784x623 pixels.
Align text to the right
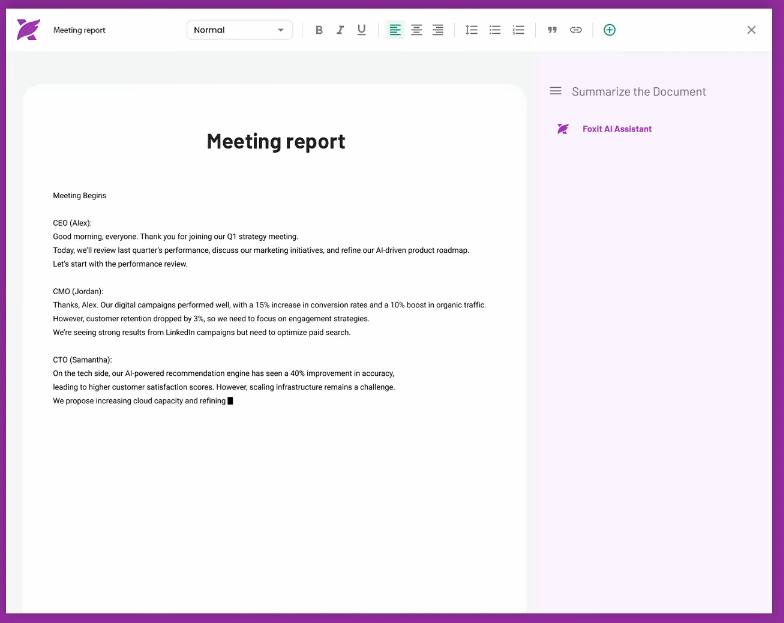coord(437,30)
